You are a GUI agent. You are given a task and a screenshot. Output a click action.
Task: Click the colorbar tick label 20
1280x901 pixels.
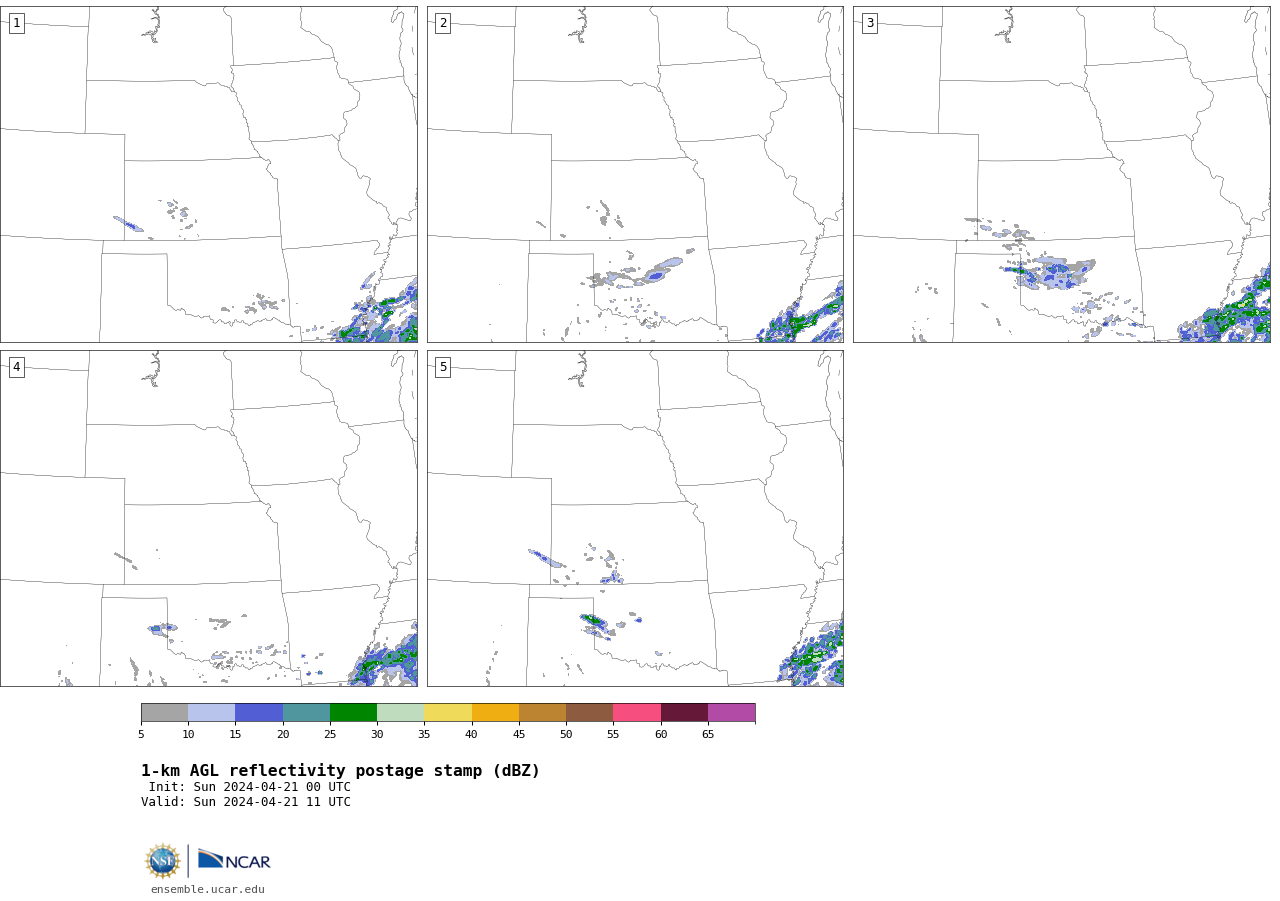coord(283,735)
